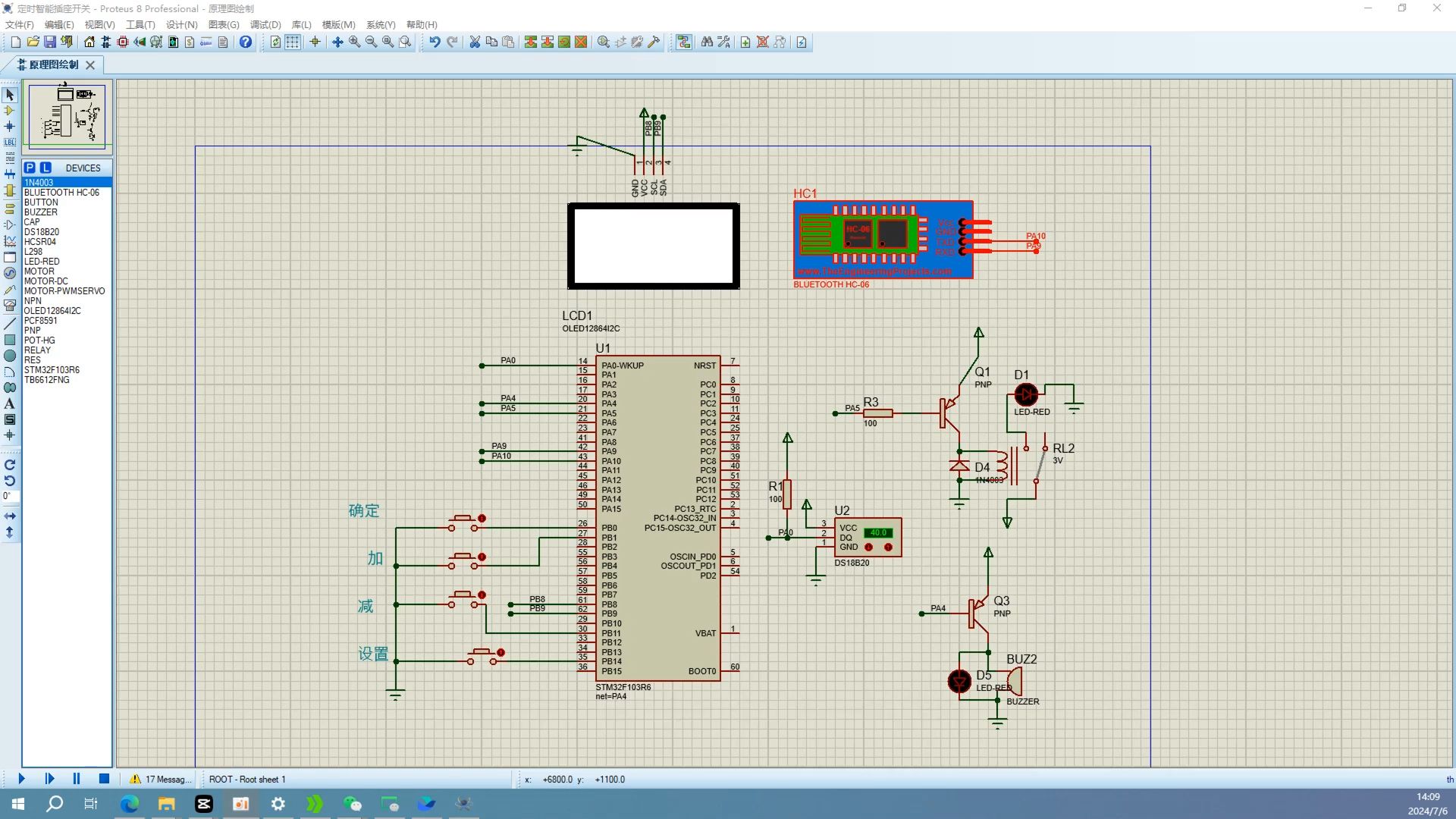Viewport: 1456px width, 819px height.
Task: Click the rotation angle field
Action: 9,496
